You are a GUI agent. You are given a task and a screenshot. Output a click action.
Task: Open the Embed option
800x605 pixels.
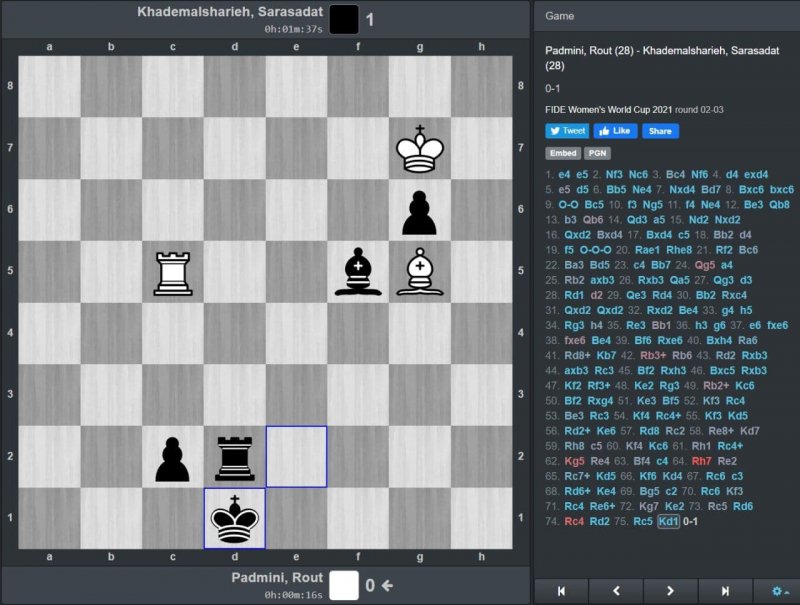point(563,153)
